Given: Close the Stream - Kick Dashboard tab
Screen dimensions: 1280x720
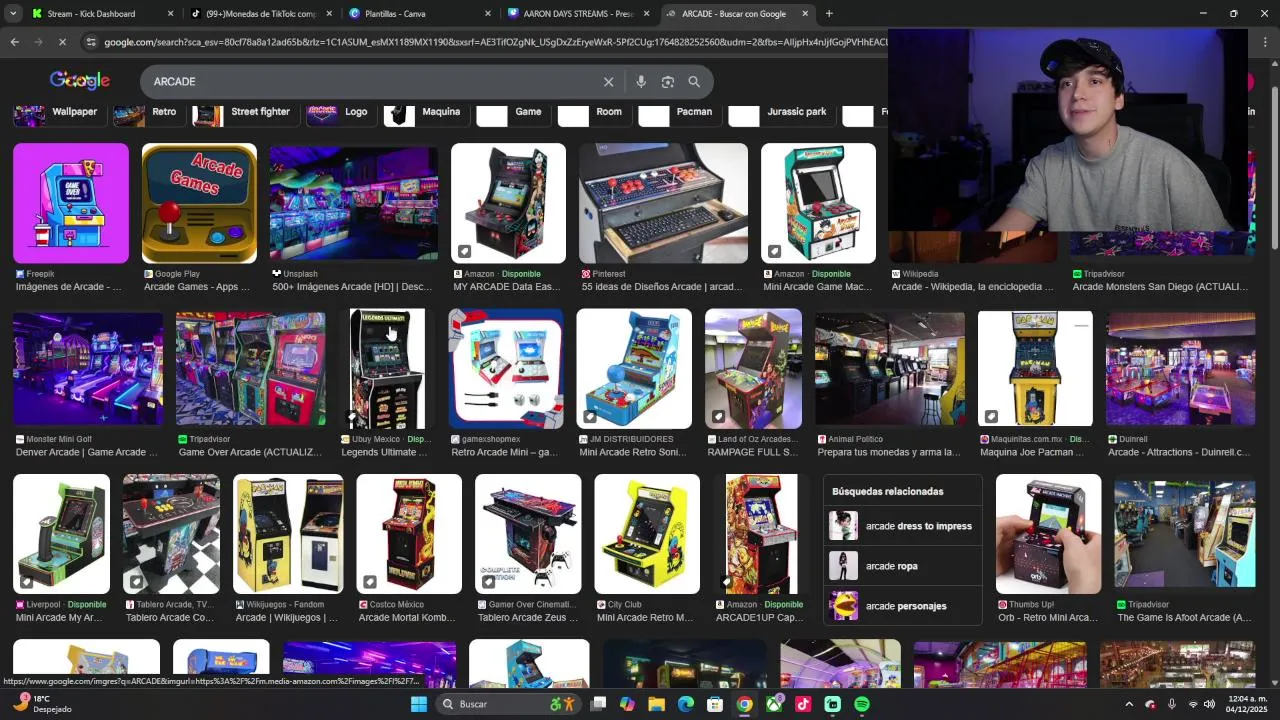Looking at the screenshot, I should click(170, 14).
